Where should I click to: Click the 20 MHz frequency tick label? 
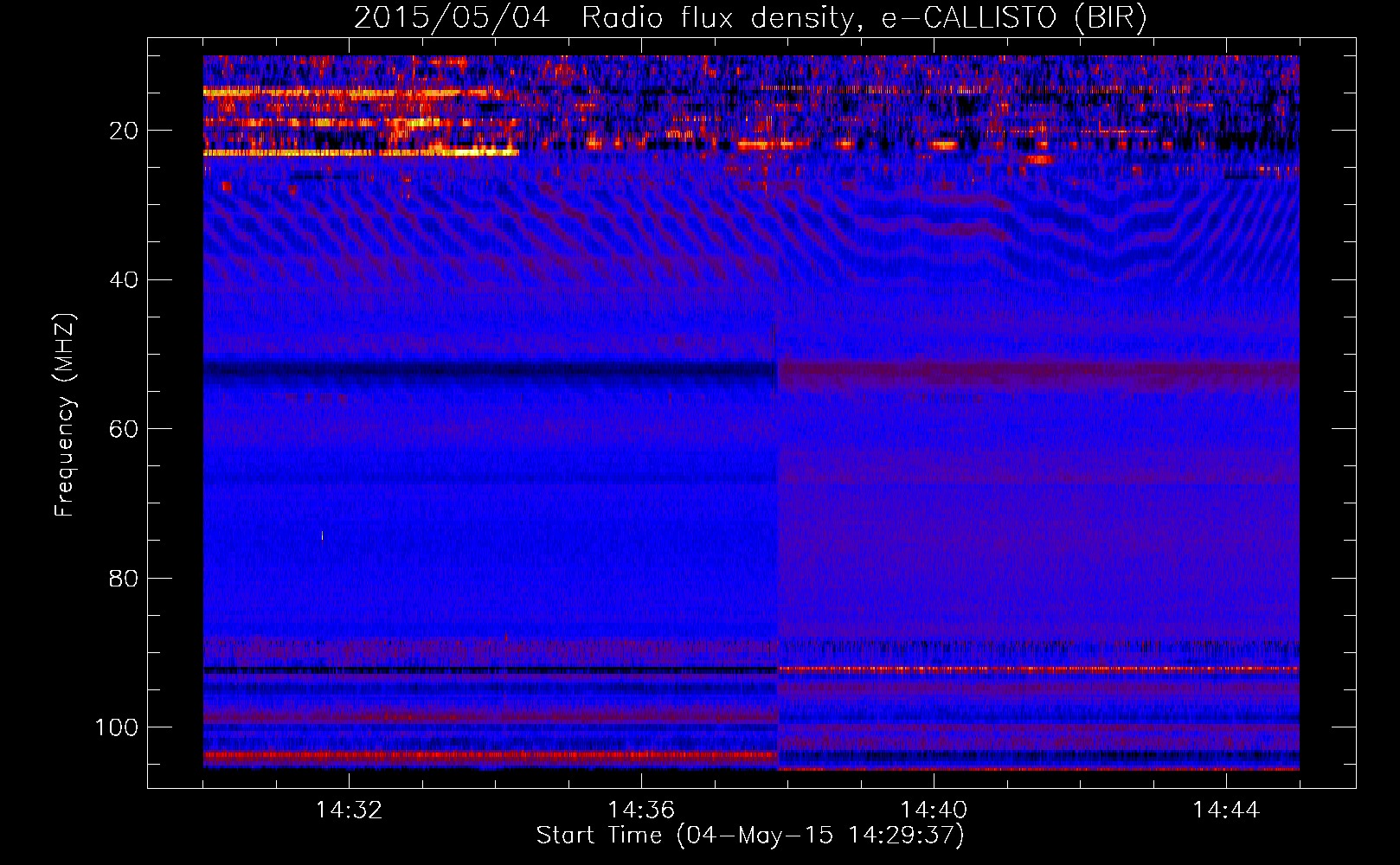tap(124, 131)
